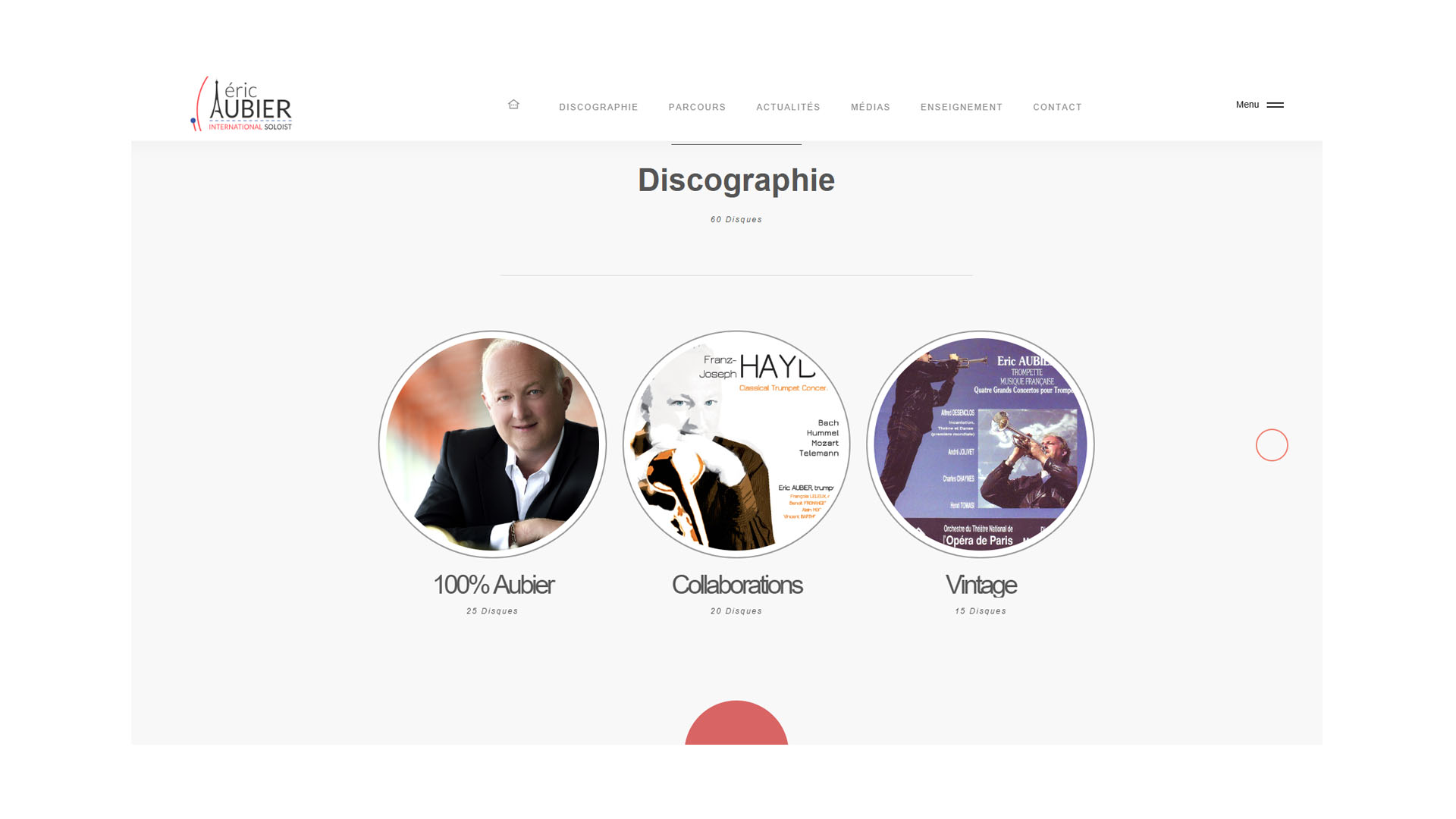Click the Menu text label
Image resolution: width=1456 pixels, height=819 pixels.
tap(1247, 105)
